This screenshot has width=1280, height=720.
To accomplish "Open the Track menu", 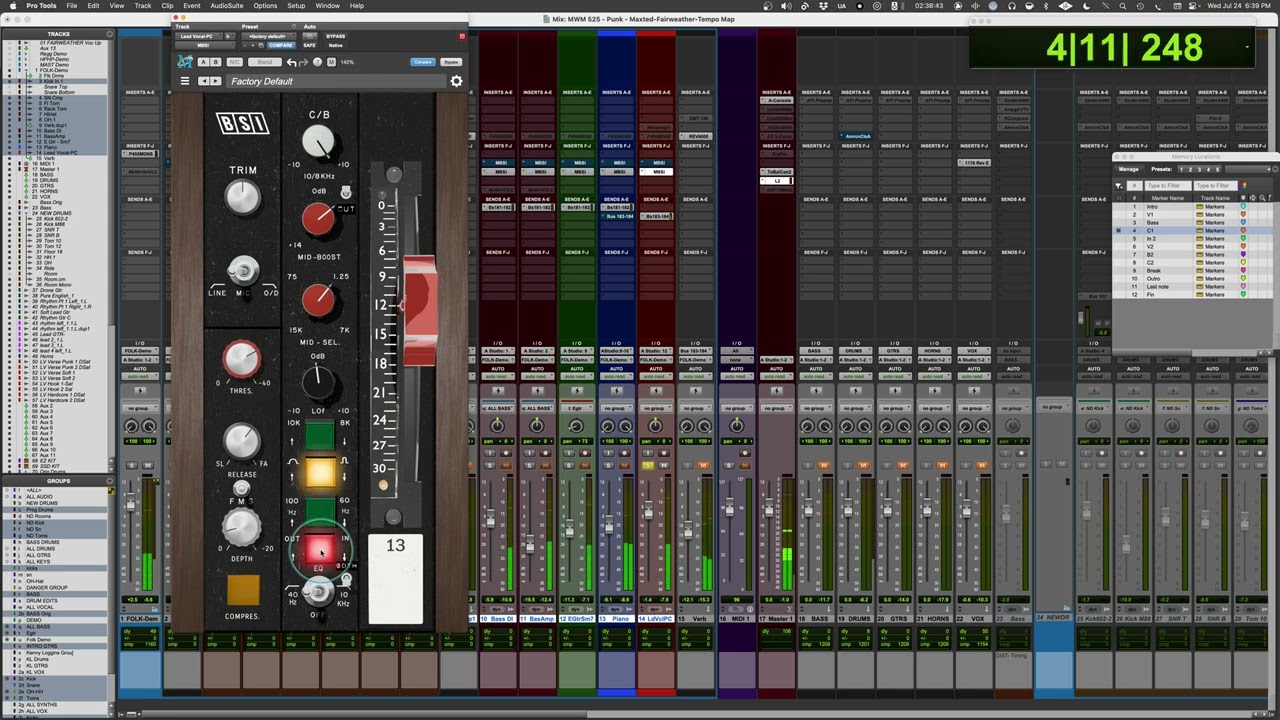I will pyautogui.click(x=143, y=6).
